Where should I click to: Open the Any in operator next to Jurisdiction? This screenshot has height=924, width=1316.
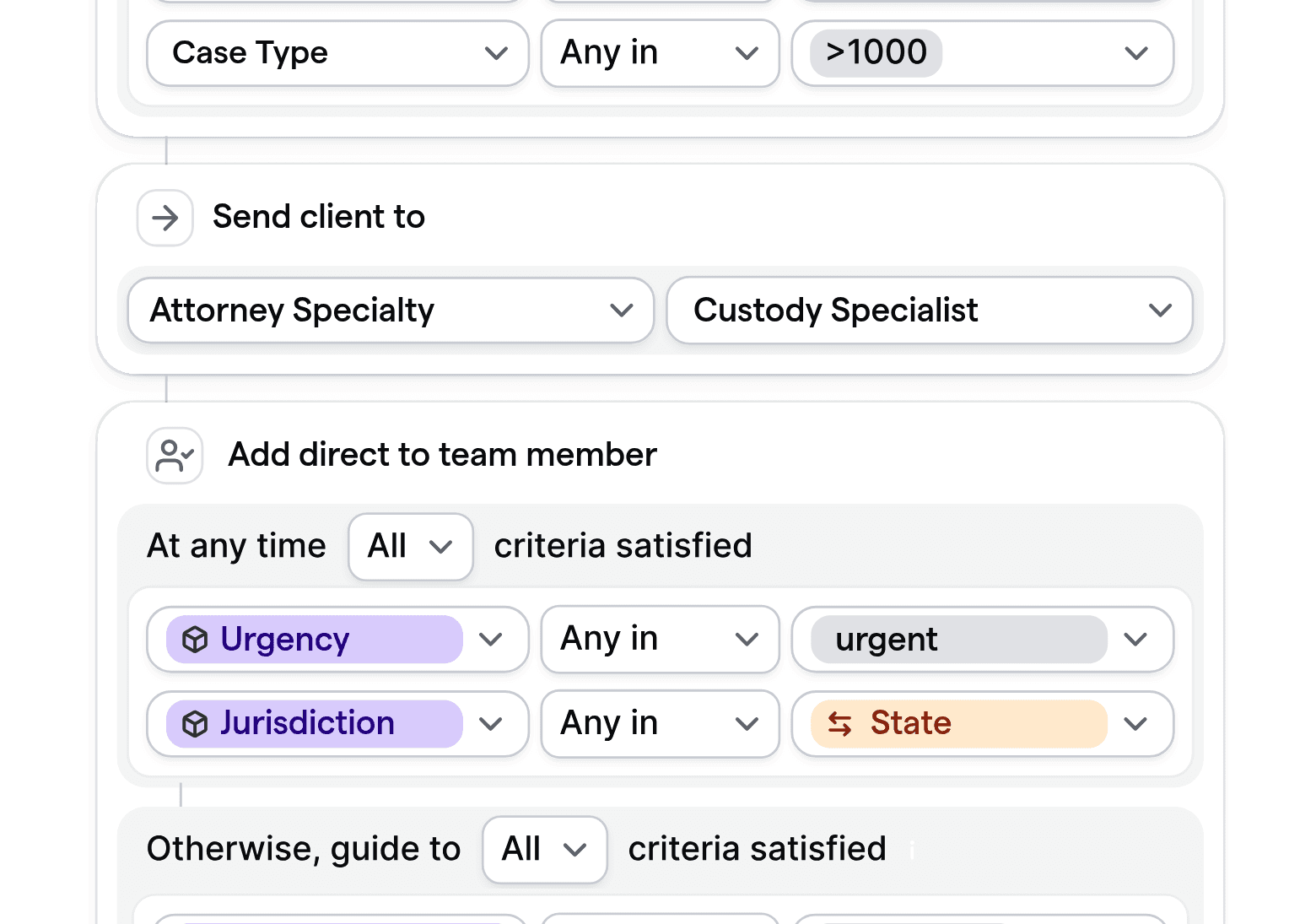(660, 723)
